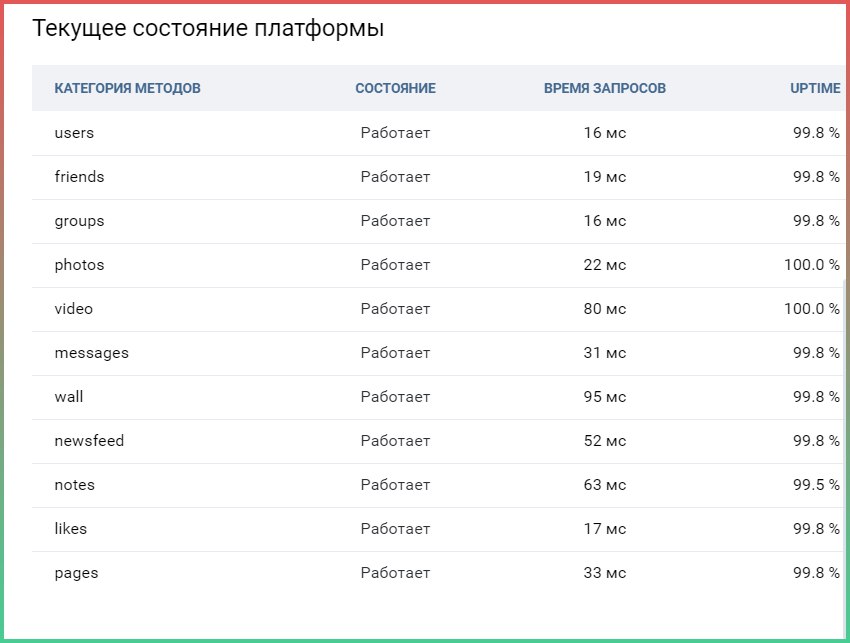Select the 'groups' category cell
This screenshot has width=850, height=643.
(x=79, y=221)
